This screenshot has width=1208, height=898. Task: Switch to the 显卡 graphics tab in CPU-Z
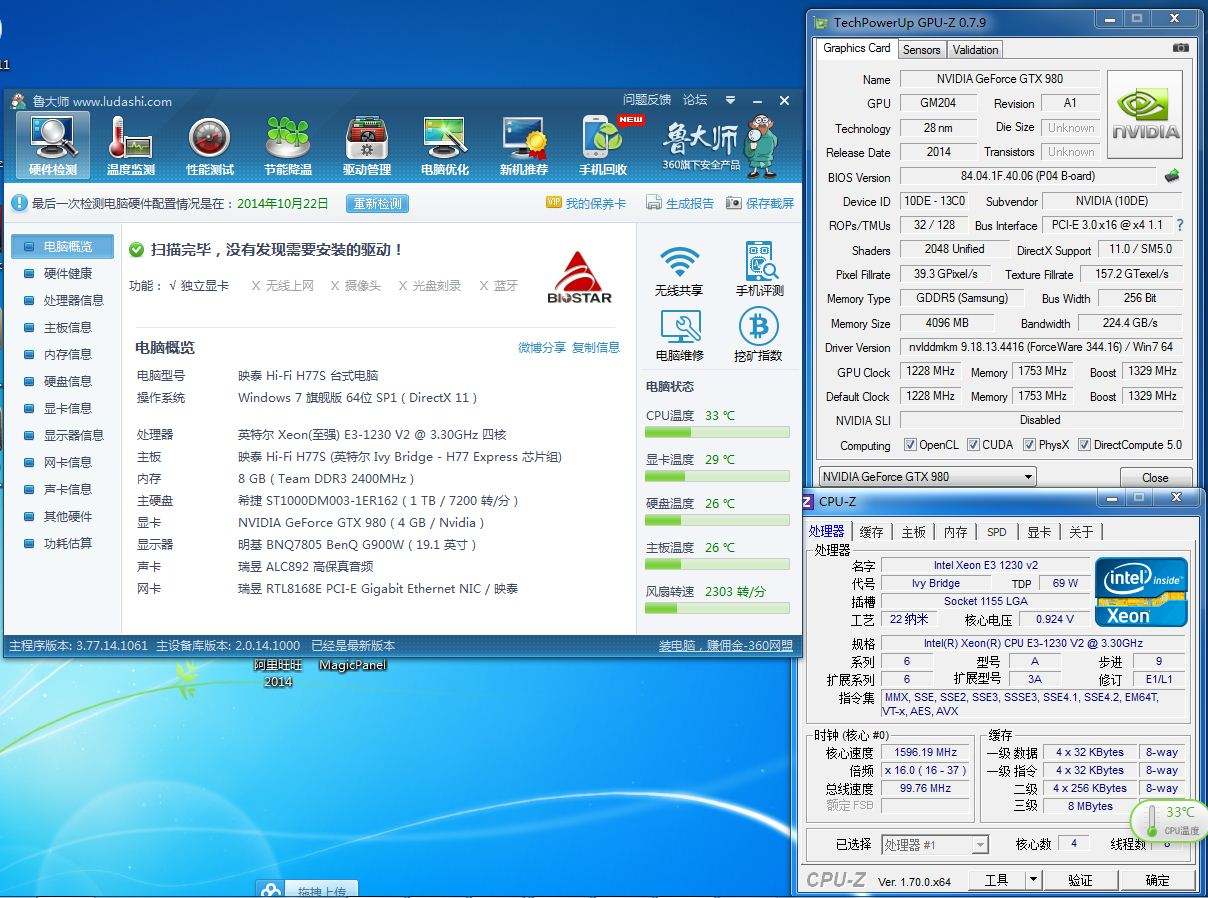coord(1039,532)
